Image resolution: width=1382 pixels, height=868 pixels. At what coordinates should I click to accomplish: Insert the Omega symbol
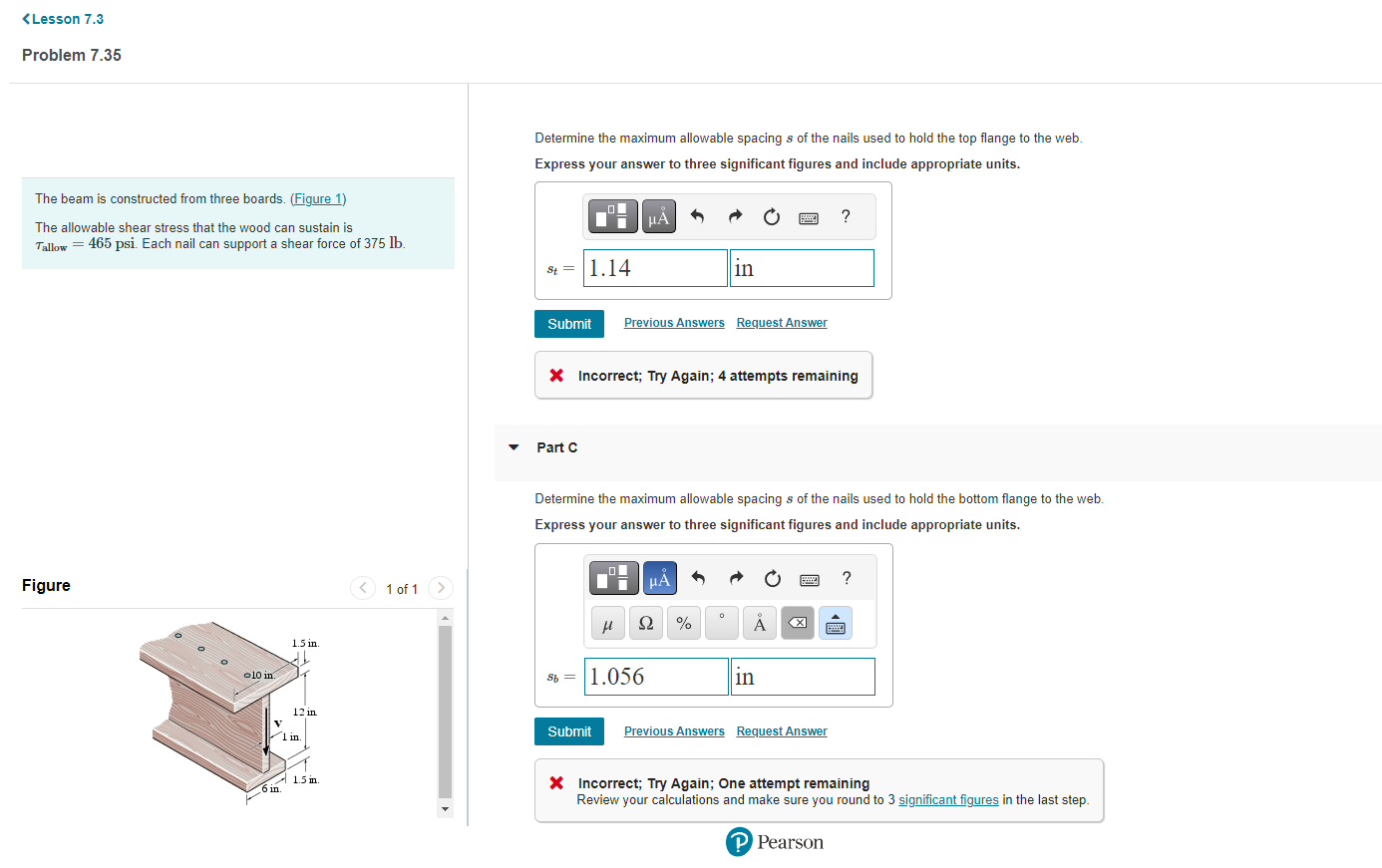click(x=646, y=623)
